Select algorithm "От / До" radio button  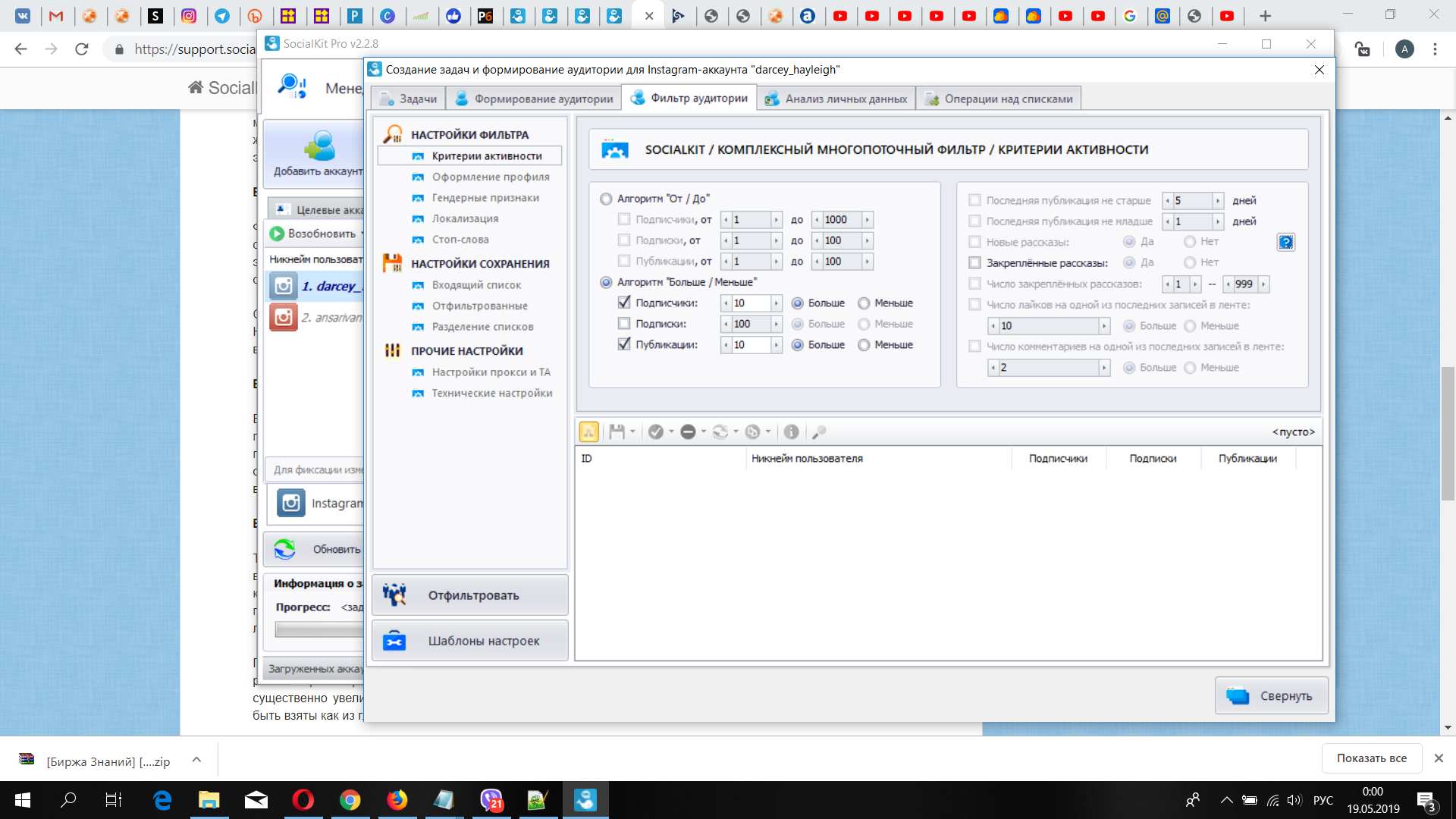[606, 199]
